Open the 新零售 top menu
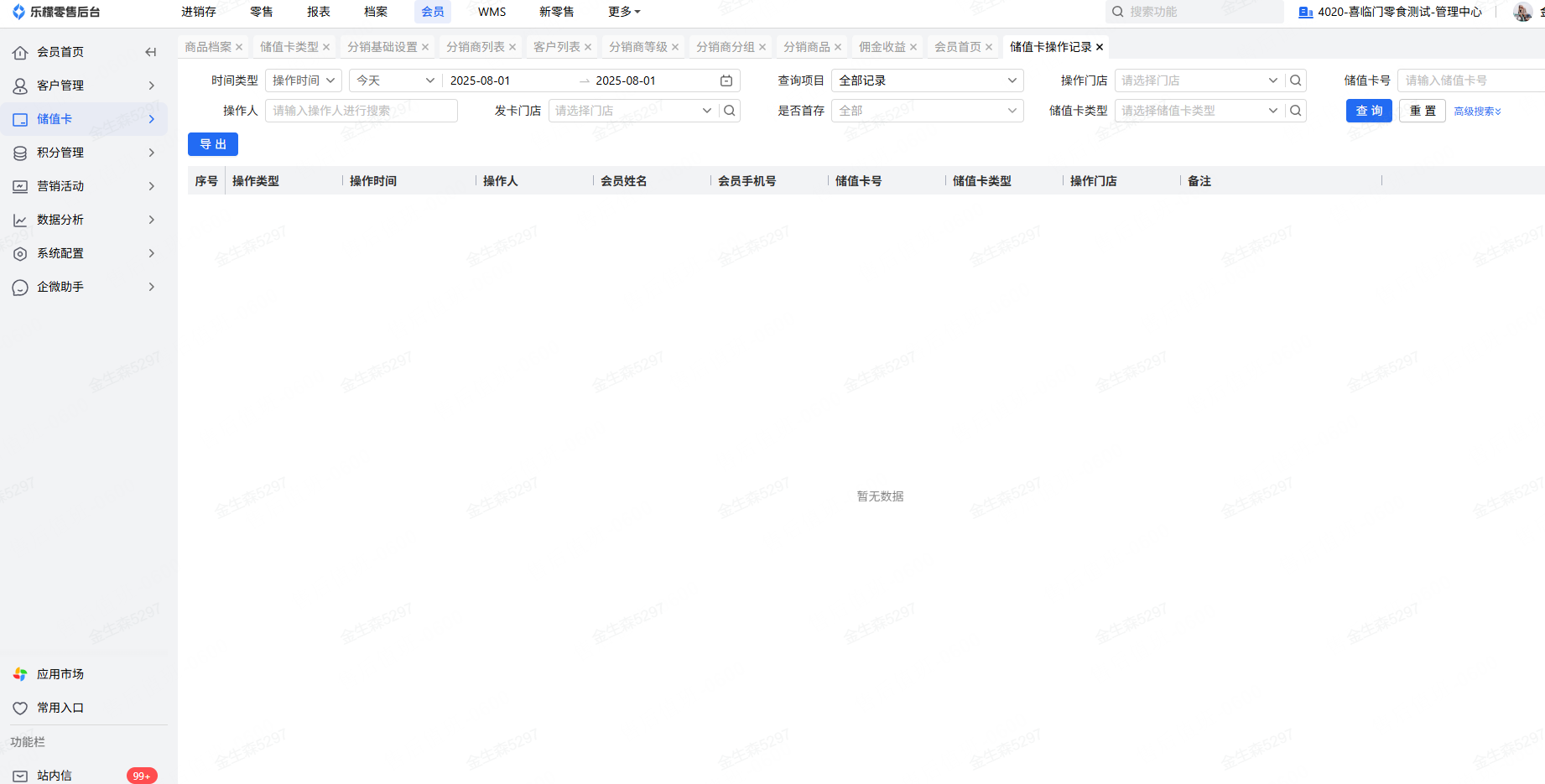 [557, 12]
